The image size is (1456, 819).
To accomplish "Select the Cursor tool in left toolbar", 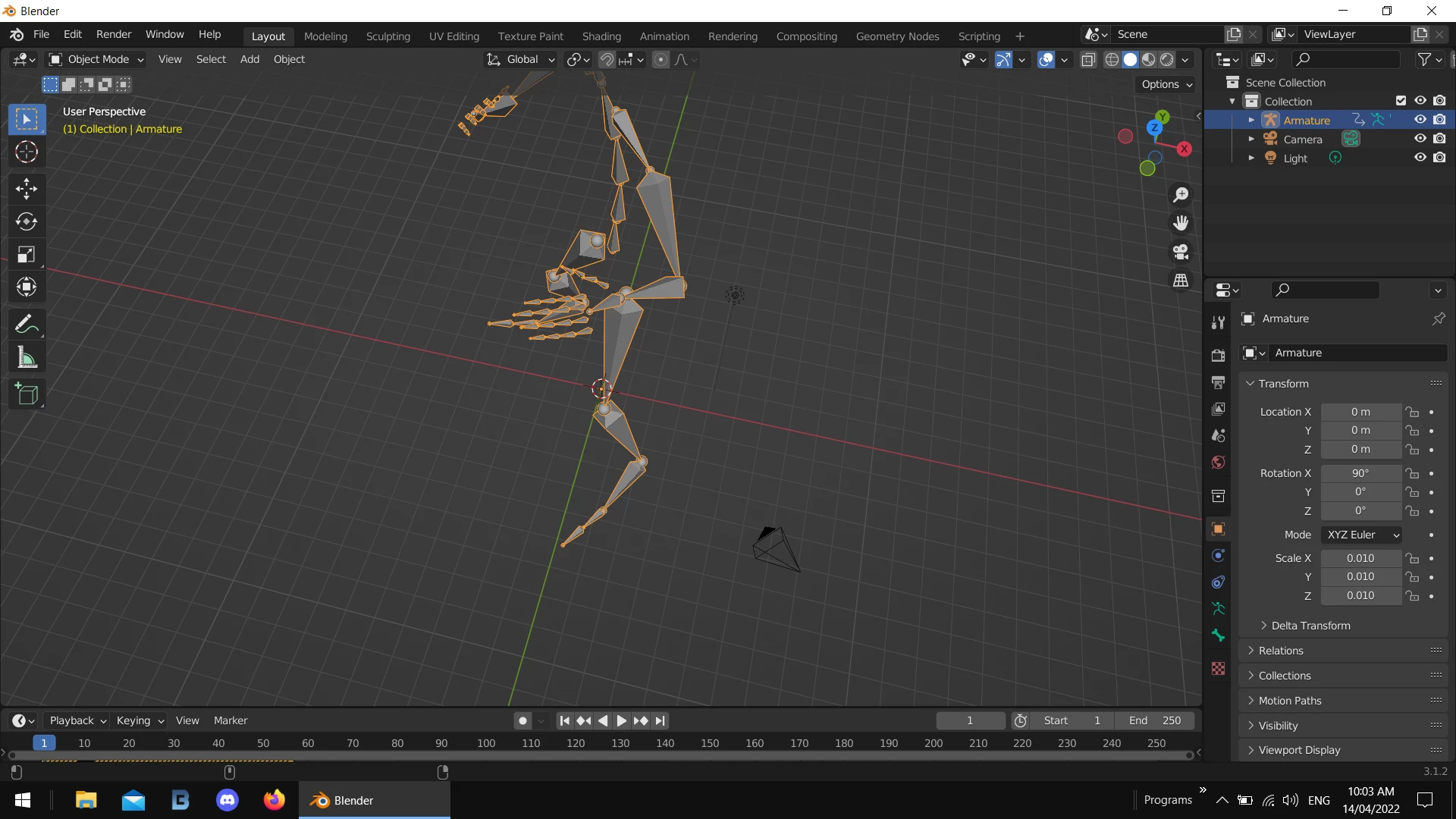I will [x=27, y=152].
